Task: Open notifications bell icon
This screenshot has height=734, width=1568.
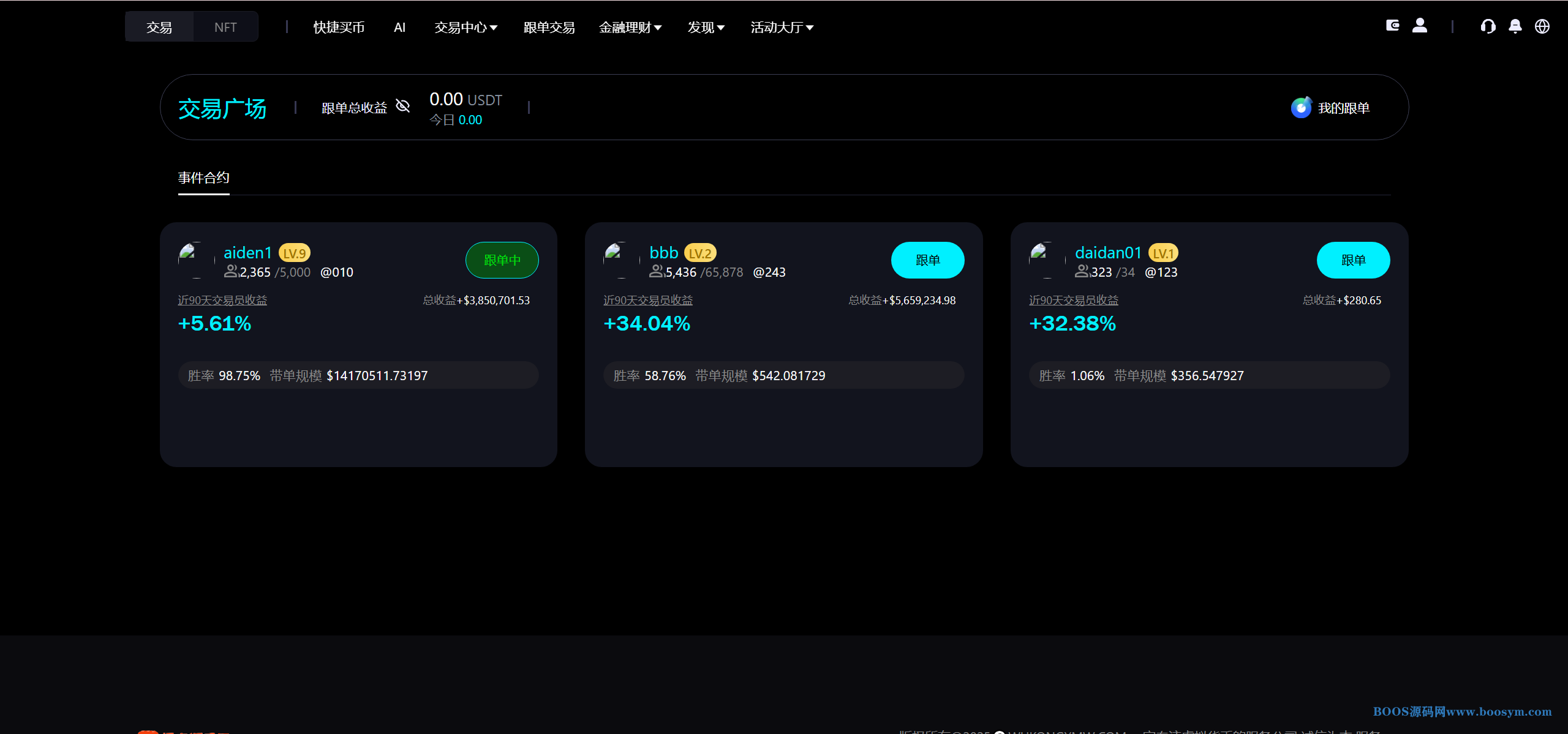Action: point(1515,26)
